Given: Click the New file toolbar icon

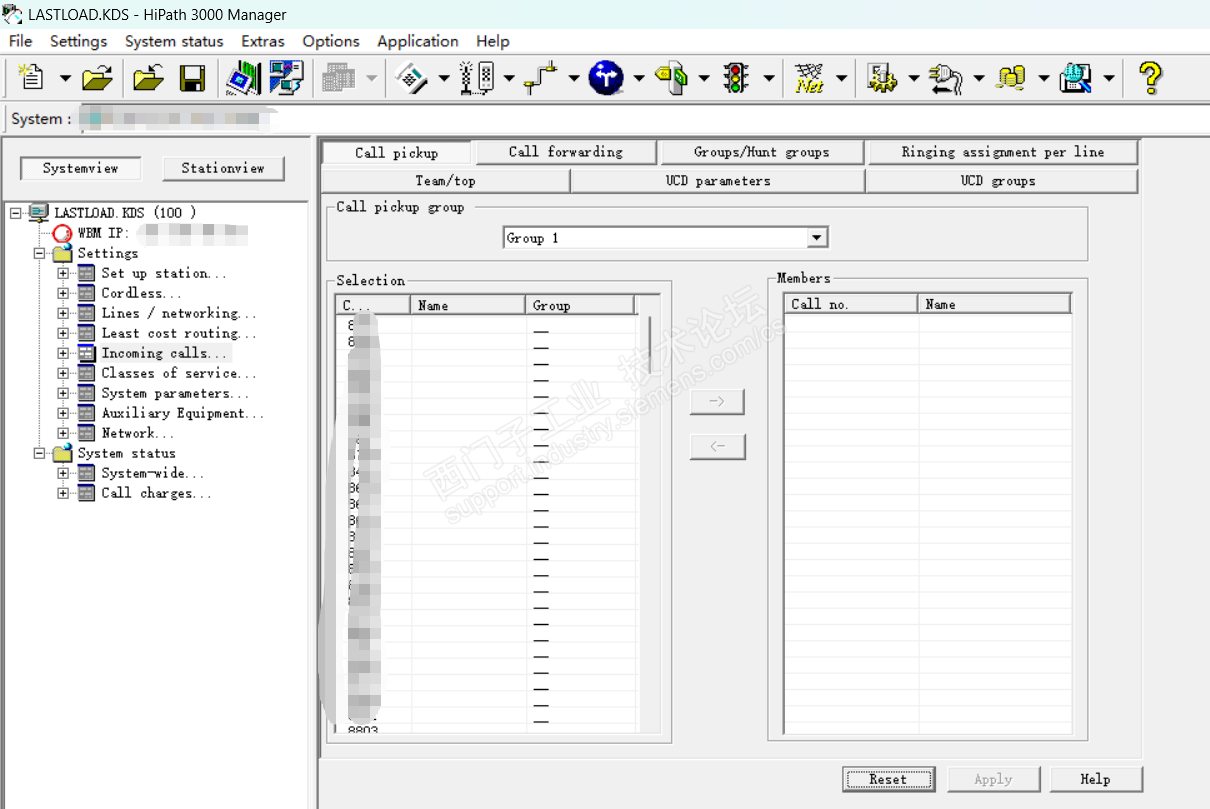Looking at the screenshot, I should tap(32, 77).
